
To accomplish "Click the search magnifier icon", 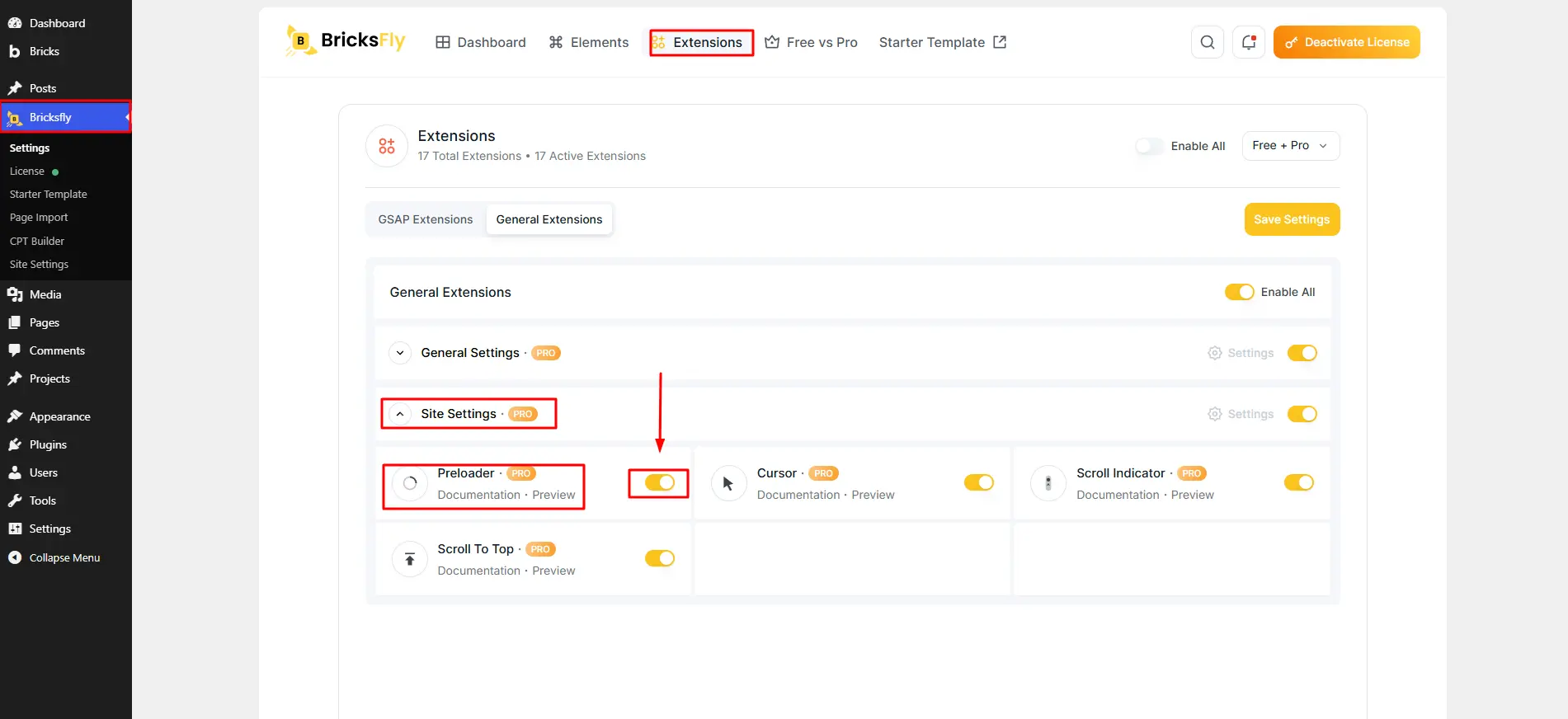I will [1207, 42].
